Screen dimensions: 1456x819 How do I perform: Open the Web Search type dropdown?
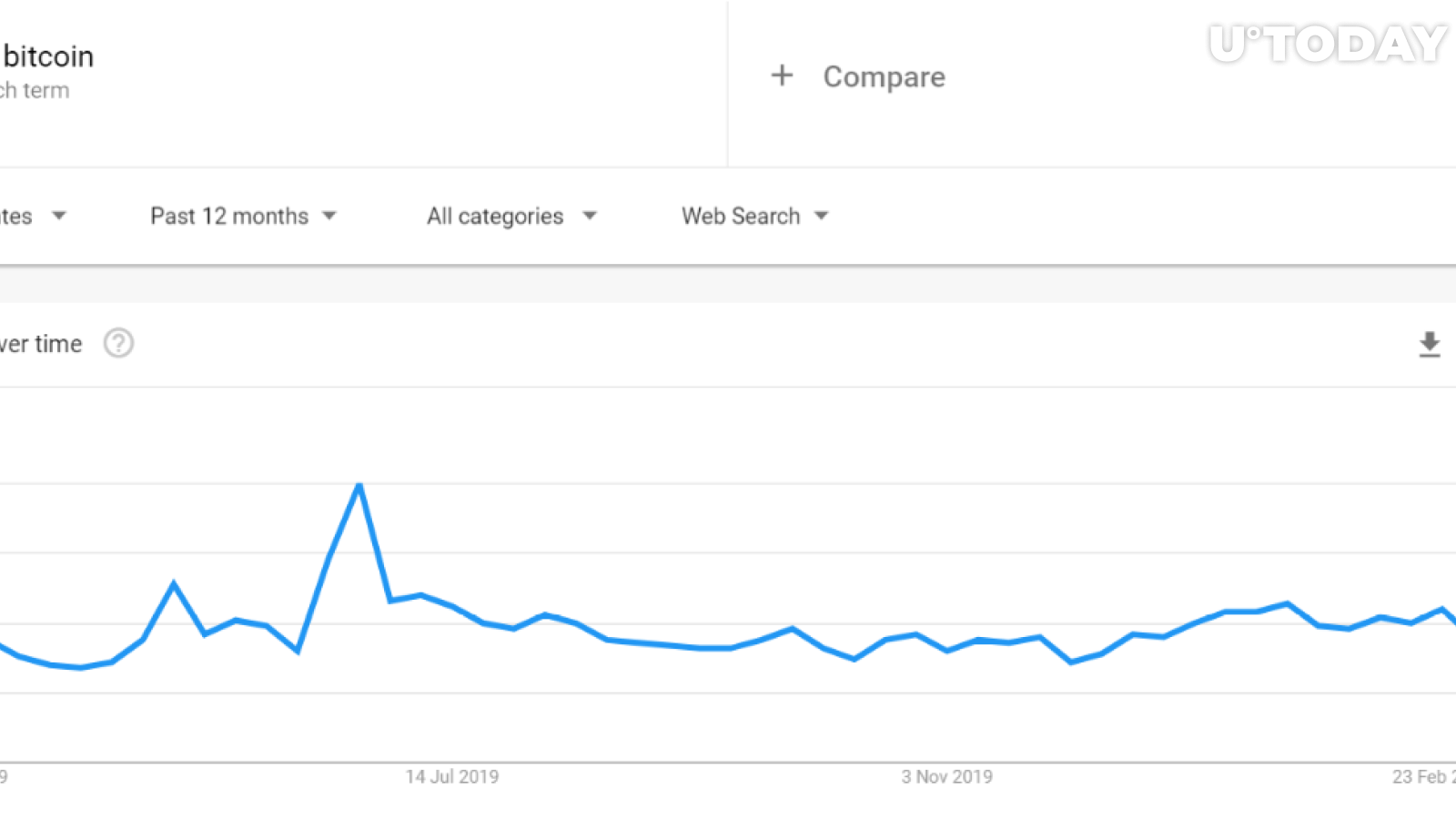(x=741, y=217)
